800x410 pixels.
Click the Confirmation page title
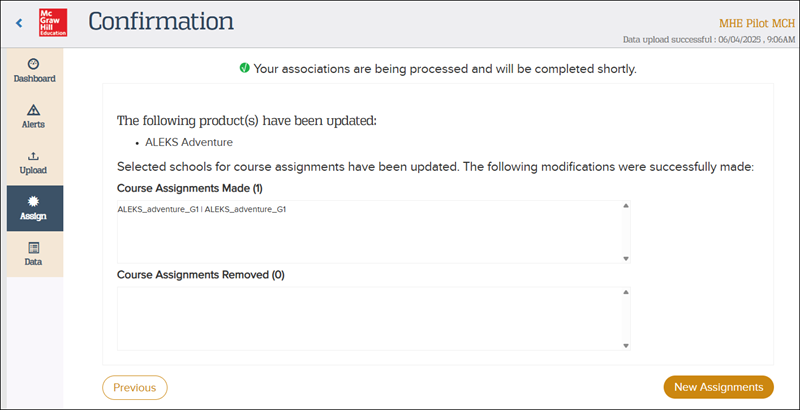pyautogui.click(x=161, y=21)
